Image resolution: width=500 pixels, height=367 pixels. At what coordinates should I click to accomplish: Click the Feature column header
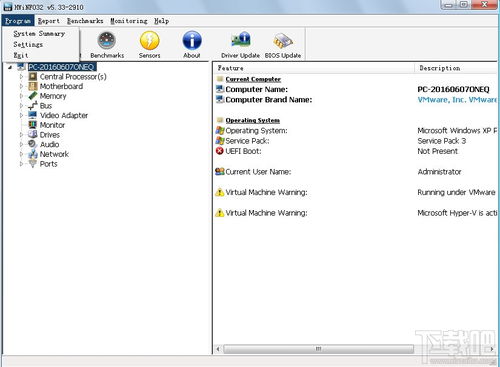pos(314,68)
